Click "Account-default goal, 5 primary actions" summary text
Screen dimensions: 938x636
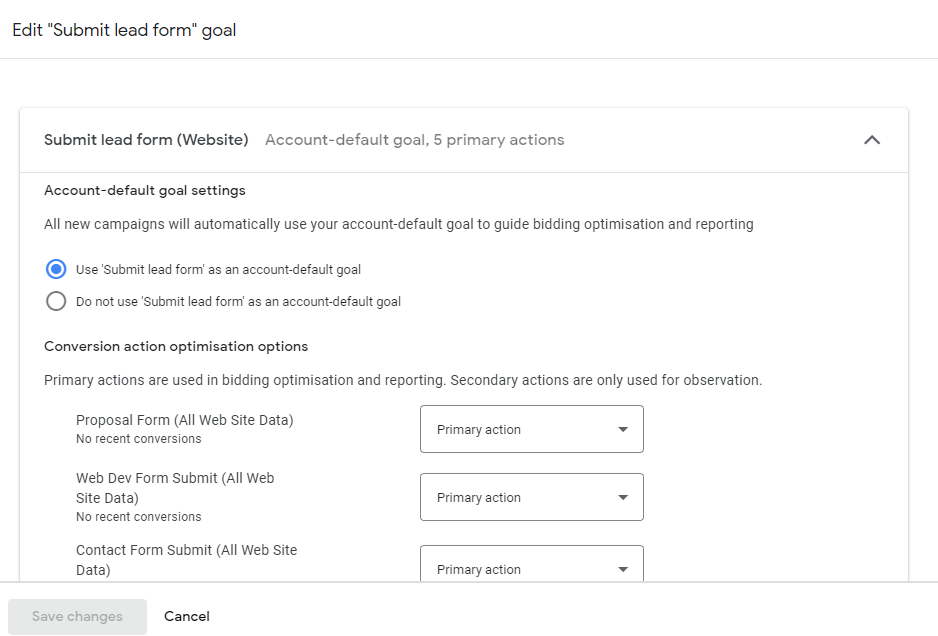[414, 140]
